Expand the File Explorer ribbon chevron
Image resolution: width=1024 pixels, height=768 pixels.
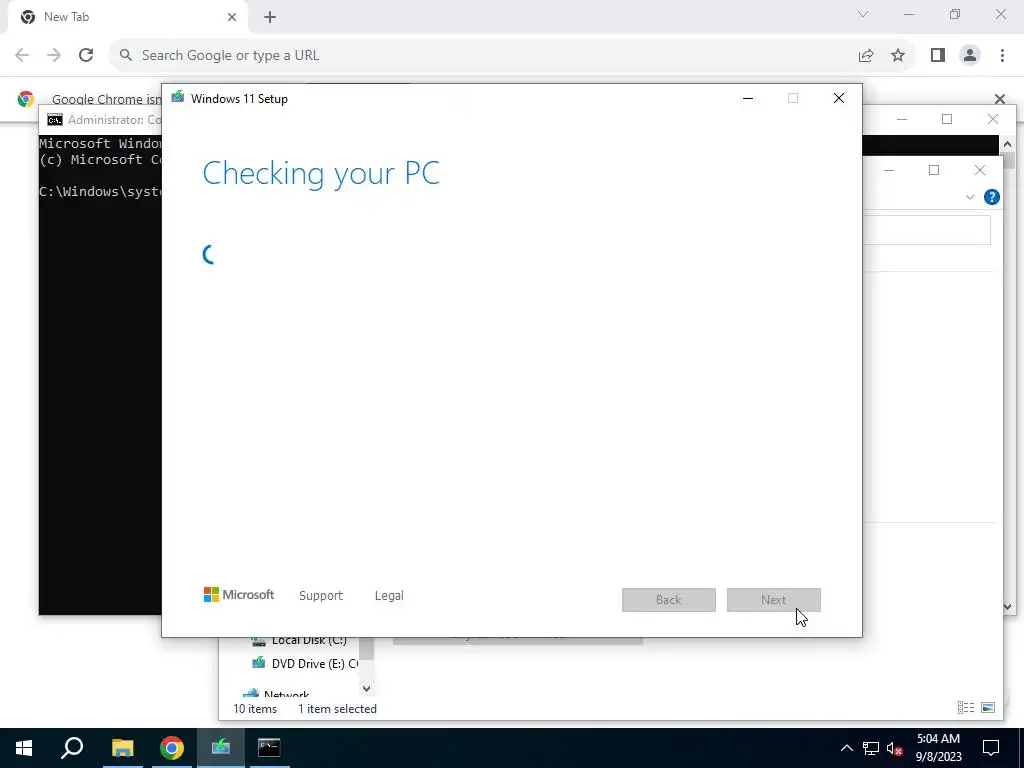(x=970, y=197)
